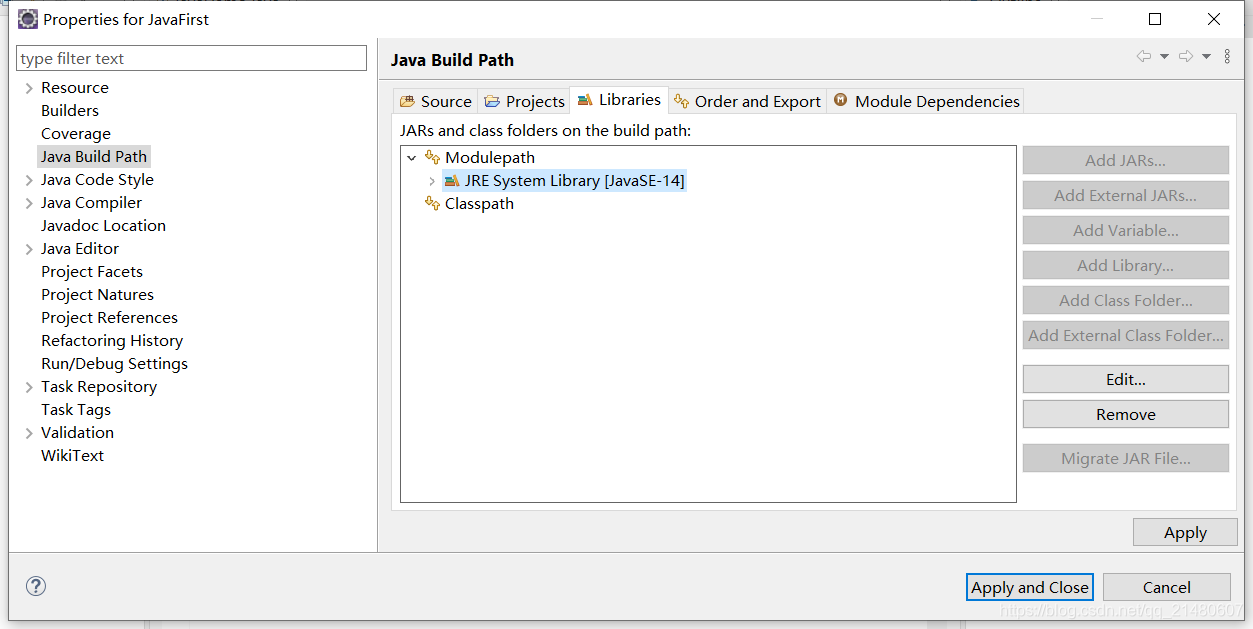Expand the Java Compiler node
Viewport: 1253px width, 629px height.
(29, 203)
